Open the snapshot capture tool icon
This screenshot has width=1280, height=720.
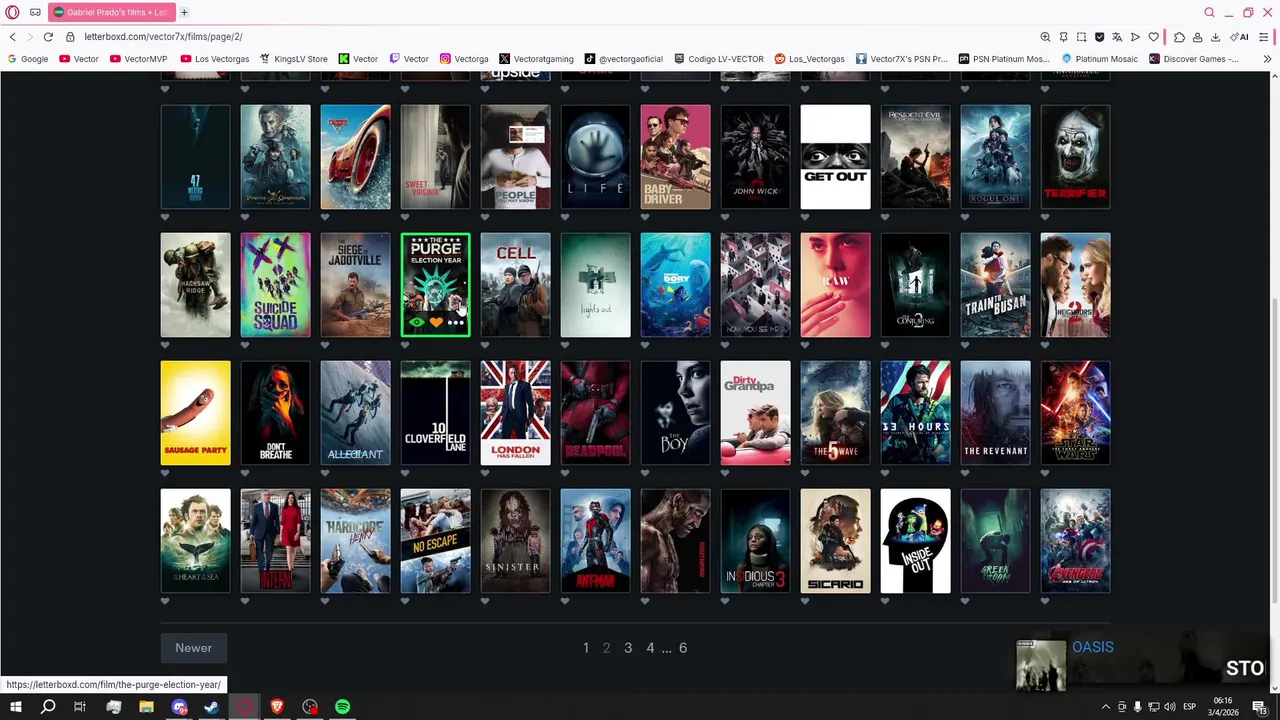[1081, 37]
